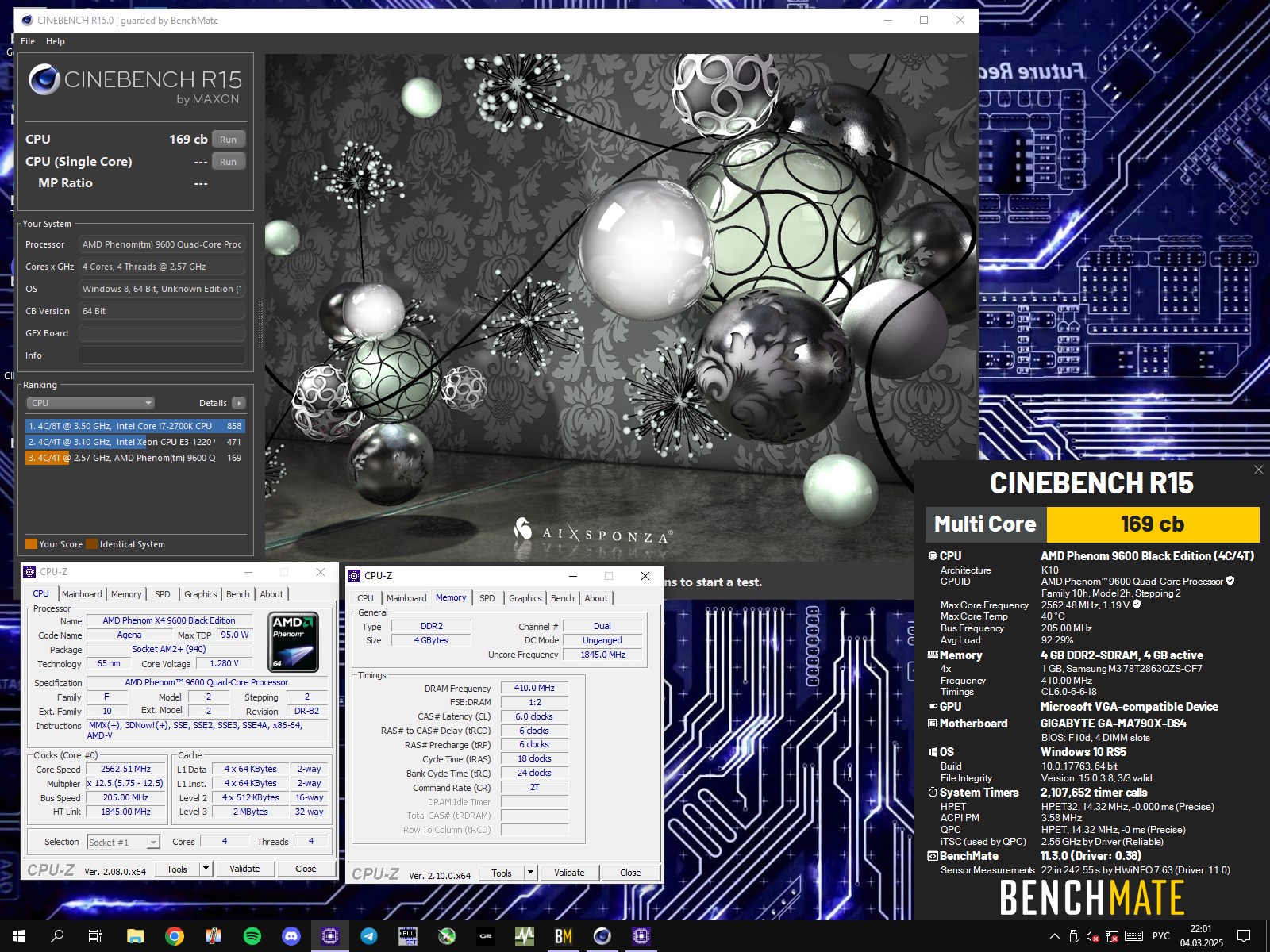
Task: Open the touch keyboard tray icon
Action: (1133, 936)
